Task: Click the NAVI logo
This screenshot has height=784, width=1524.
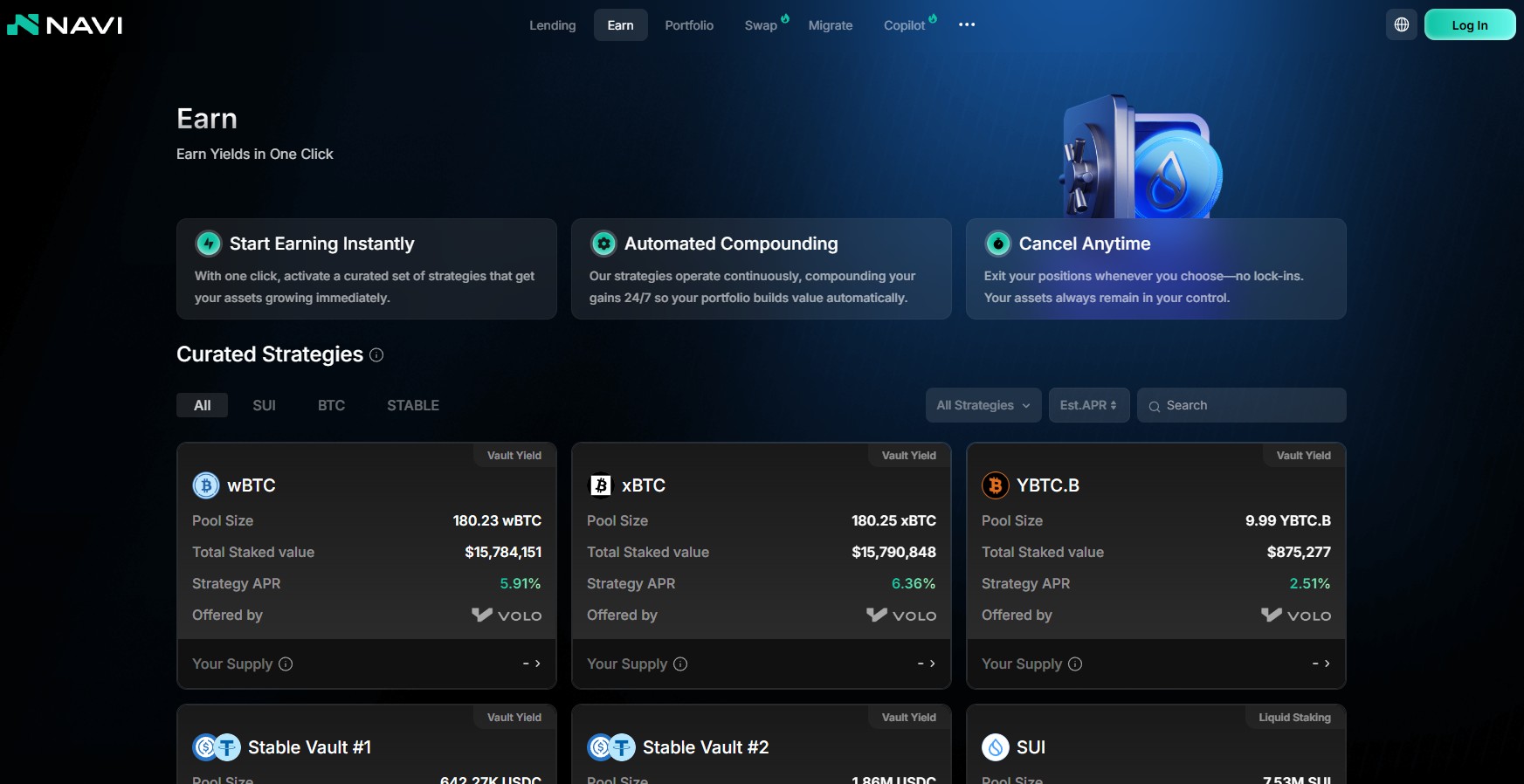Action: click(x=65, y=24)
